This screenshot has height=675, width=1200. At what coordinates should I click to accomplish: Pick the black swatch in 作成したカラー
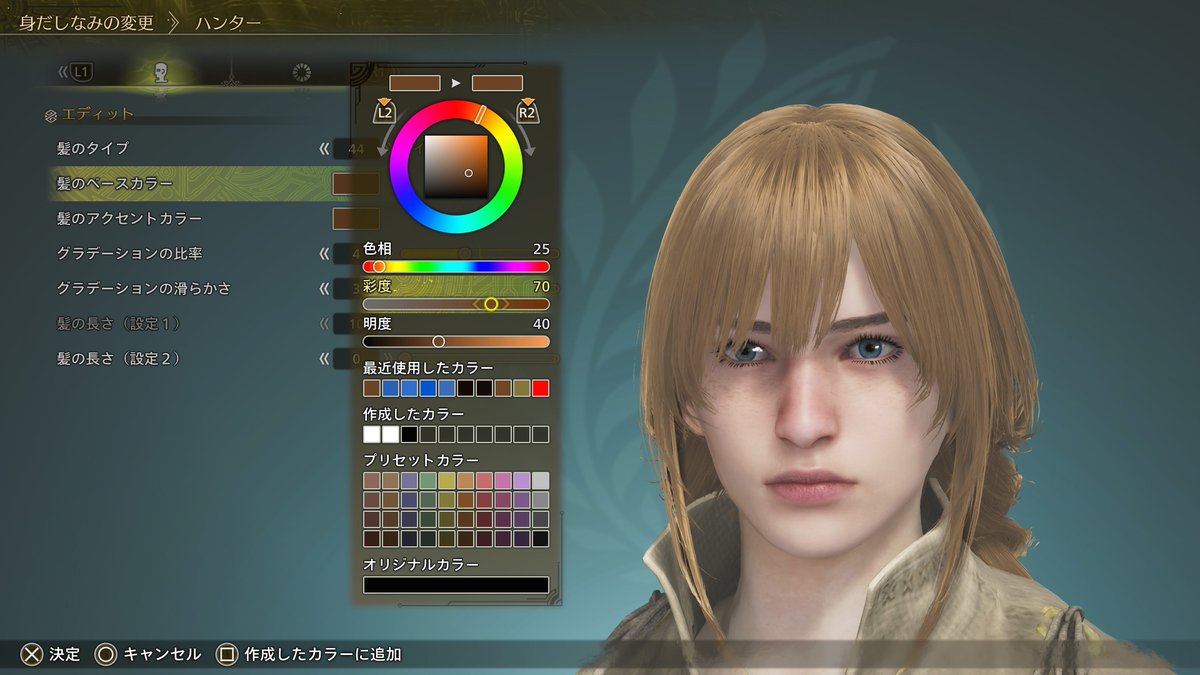coord(409,434)
